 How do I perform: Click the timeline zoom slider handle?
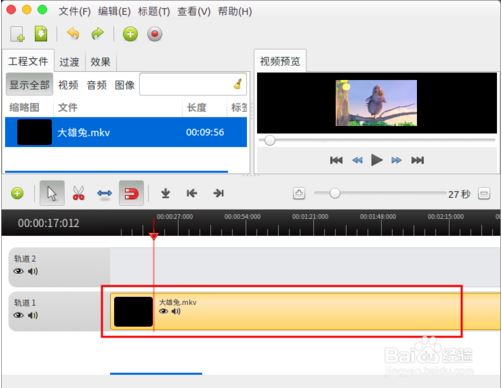point(334,193)
